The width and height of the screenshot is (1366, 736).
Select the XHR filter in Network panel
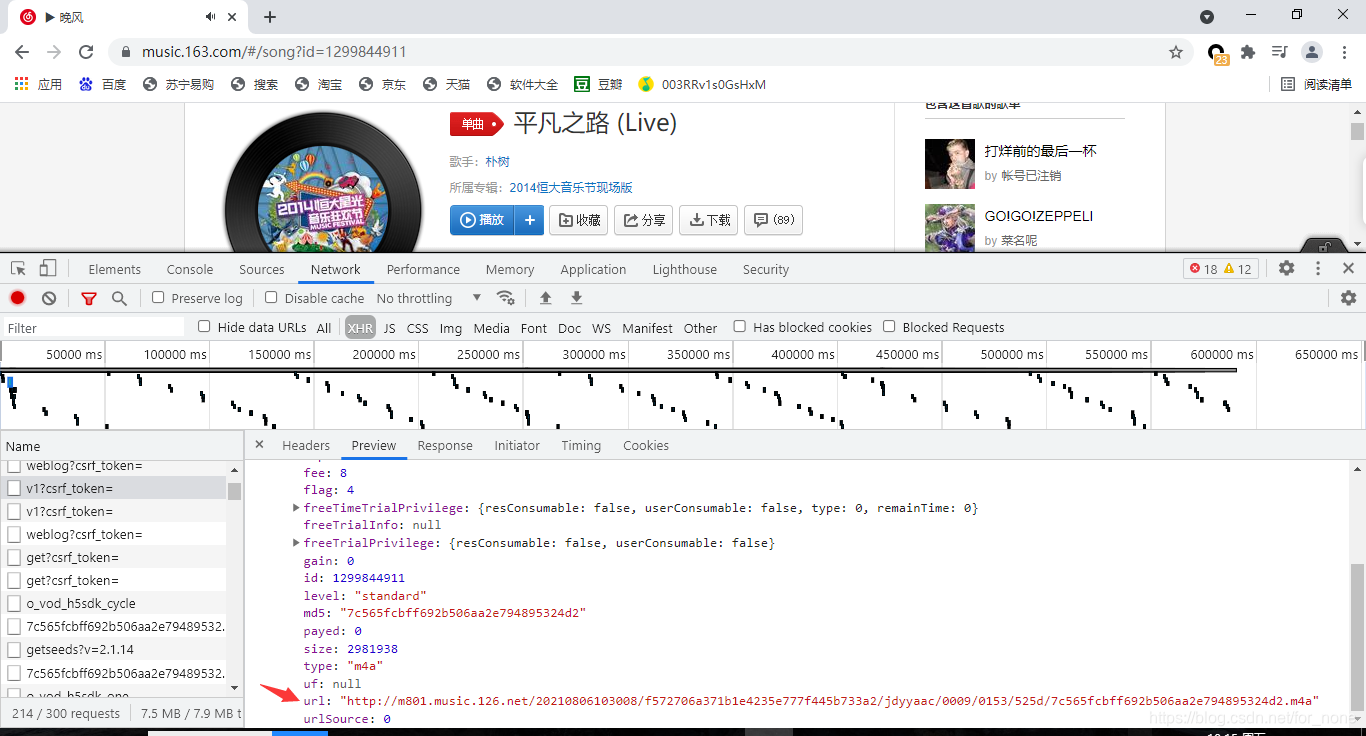pos(360,327)
